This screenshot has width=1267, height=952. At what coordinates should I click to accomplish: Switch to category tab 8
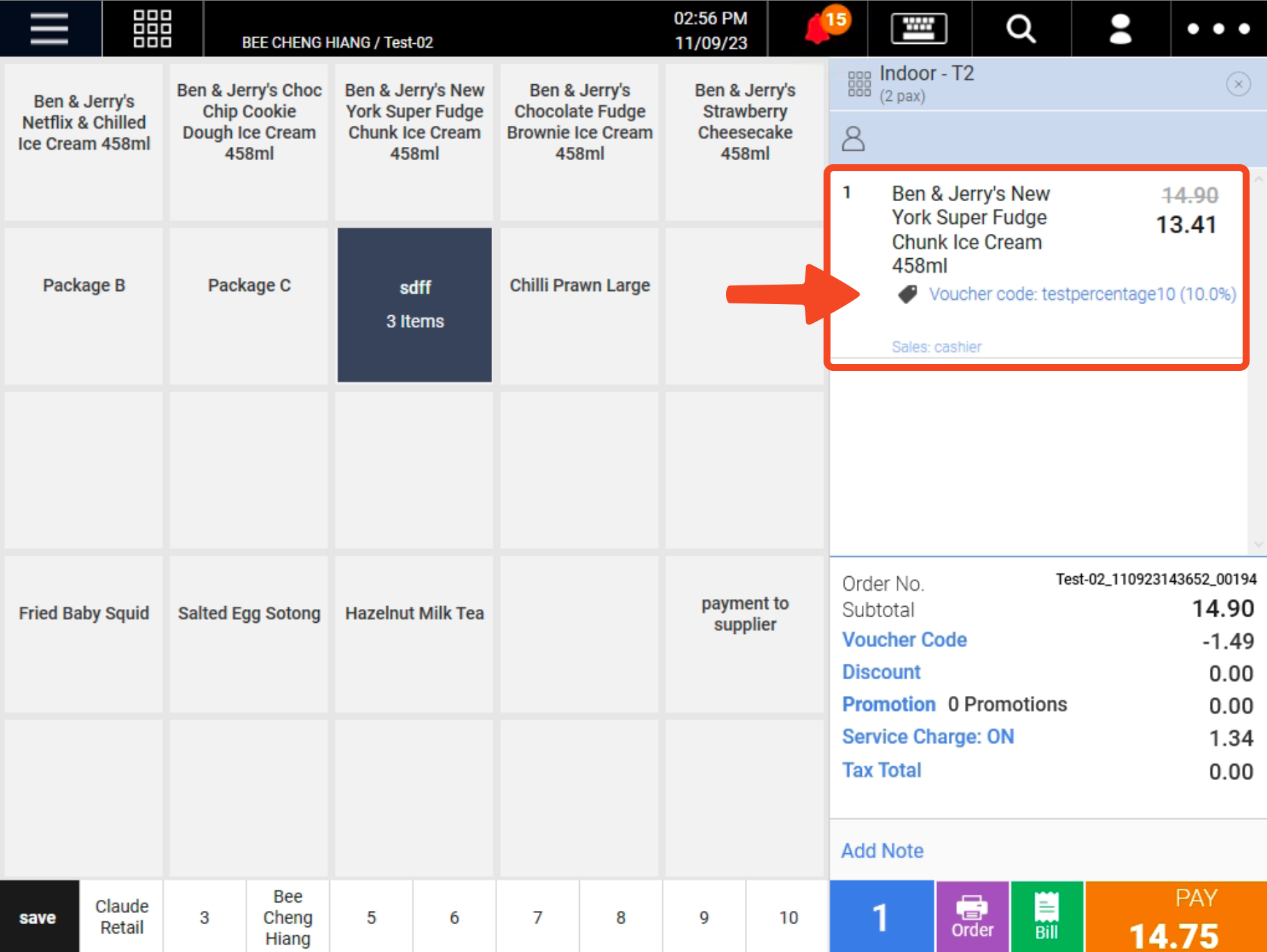(621, 917)
